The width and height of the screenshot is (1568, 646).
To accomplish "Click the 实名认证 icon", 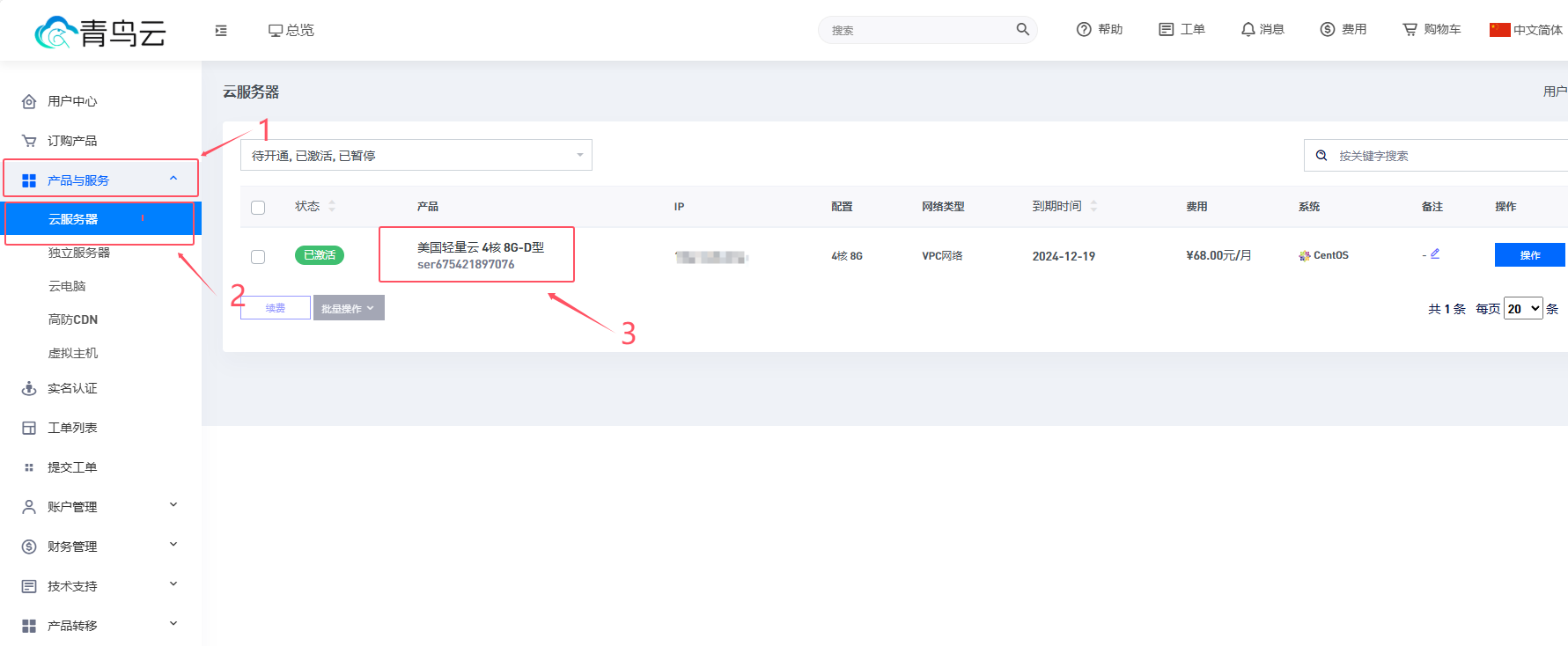I will coord(29,388).
